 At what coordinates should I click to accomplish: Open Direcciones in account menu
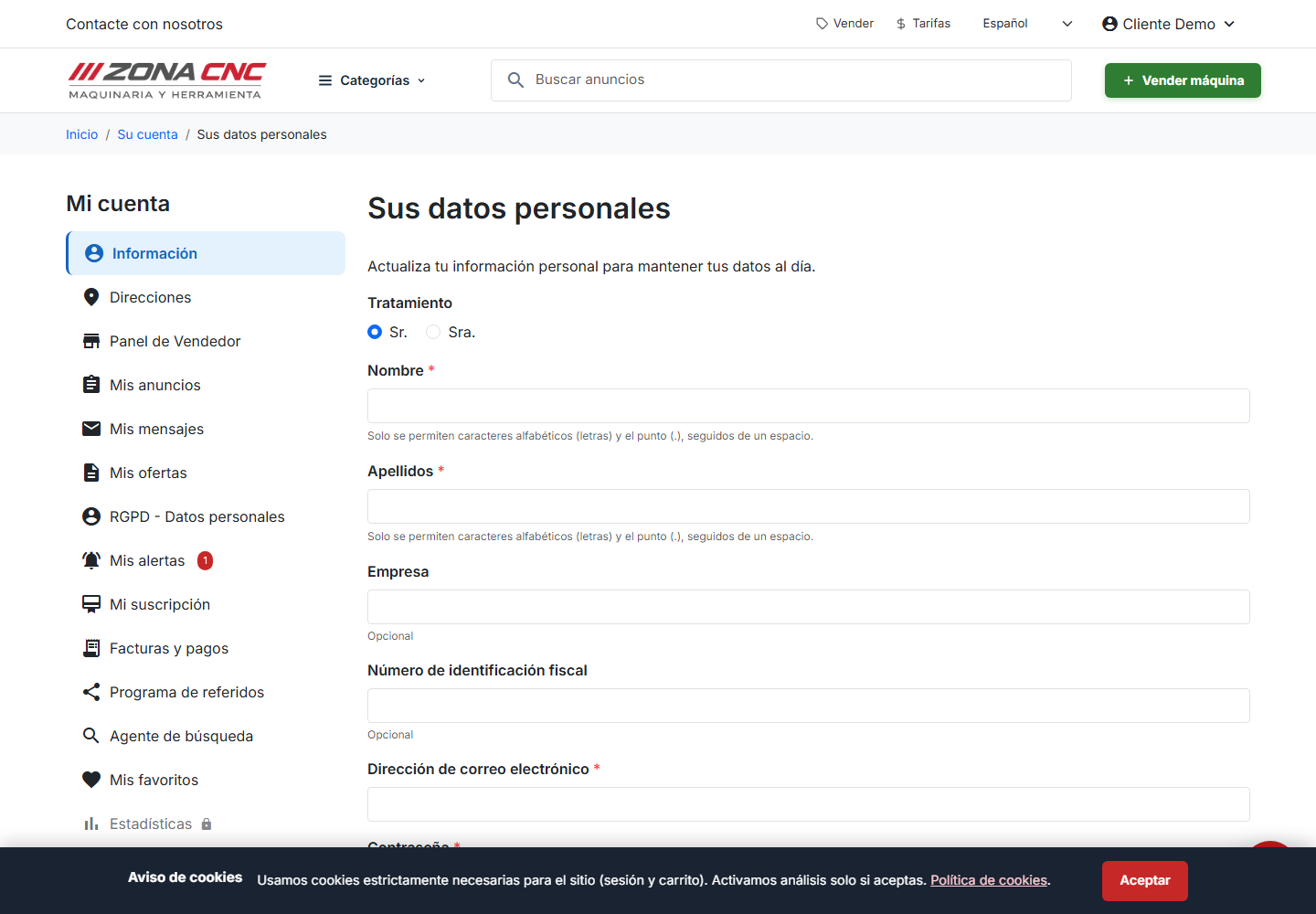click(x=206, y=297)
